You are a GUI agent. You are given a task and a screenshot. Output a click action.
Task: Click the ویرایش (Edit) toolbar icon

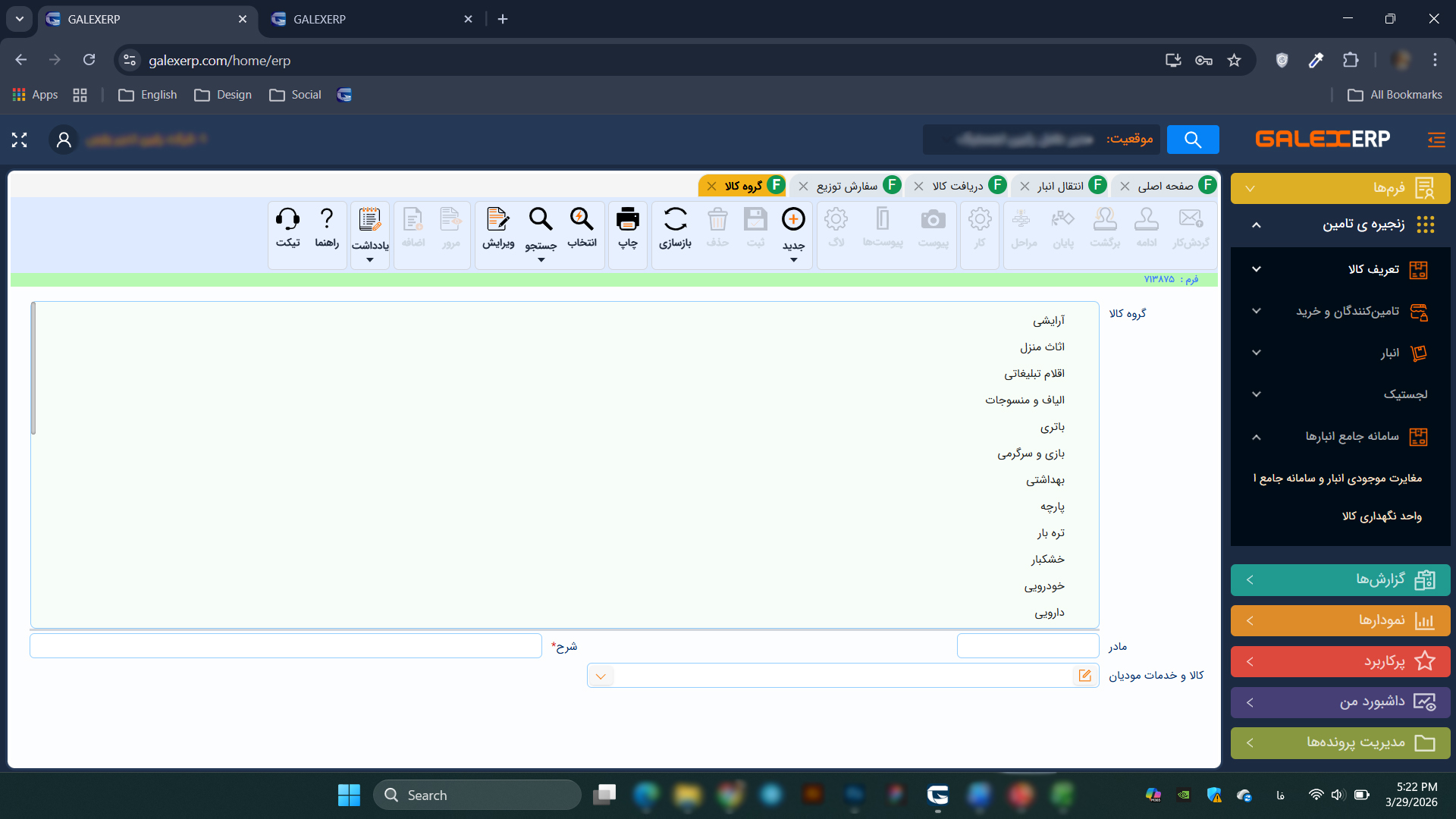(x=498, y=220)
